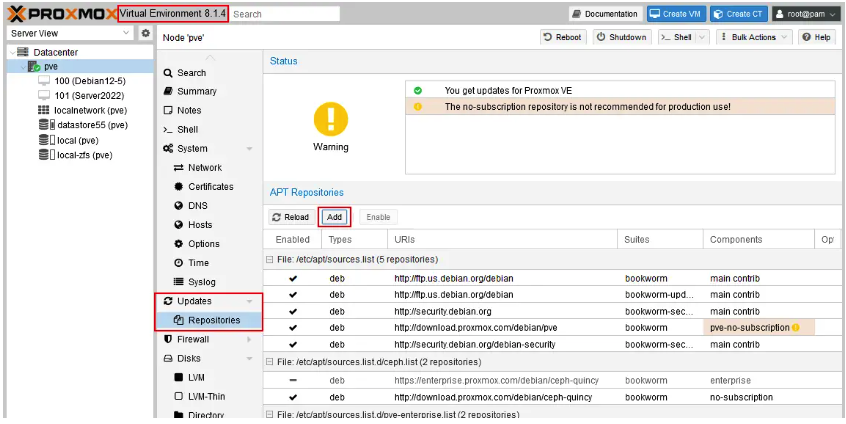
Task: Click the Reload repositories button
Action: point(291,217)
